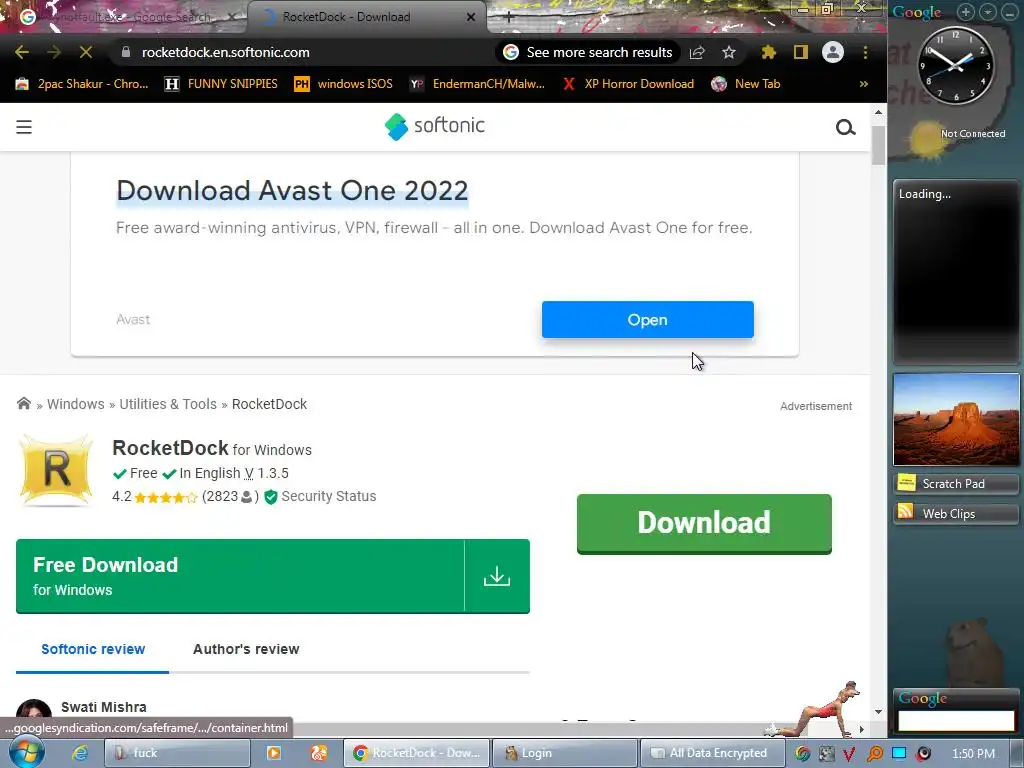Click the Not Connected weather gadget
The height and width of the screenshot is (768, 1024).
[x=955, y=138]
